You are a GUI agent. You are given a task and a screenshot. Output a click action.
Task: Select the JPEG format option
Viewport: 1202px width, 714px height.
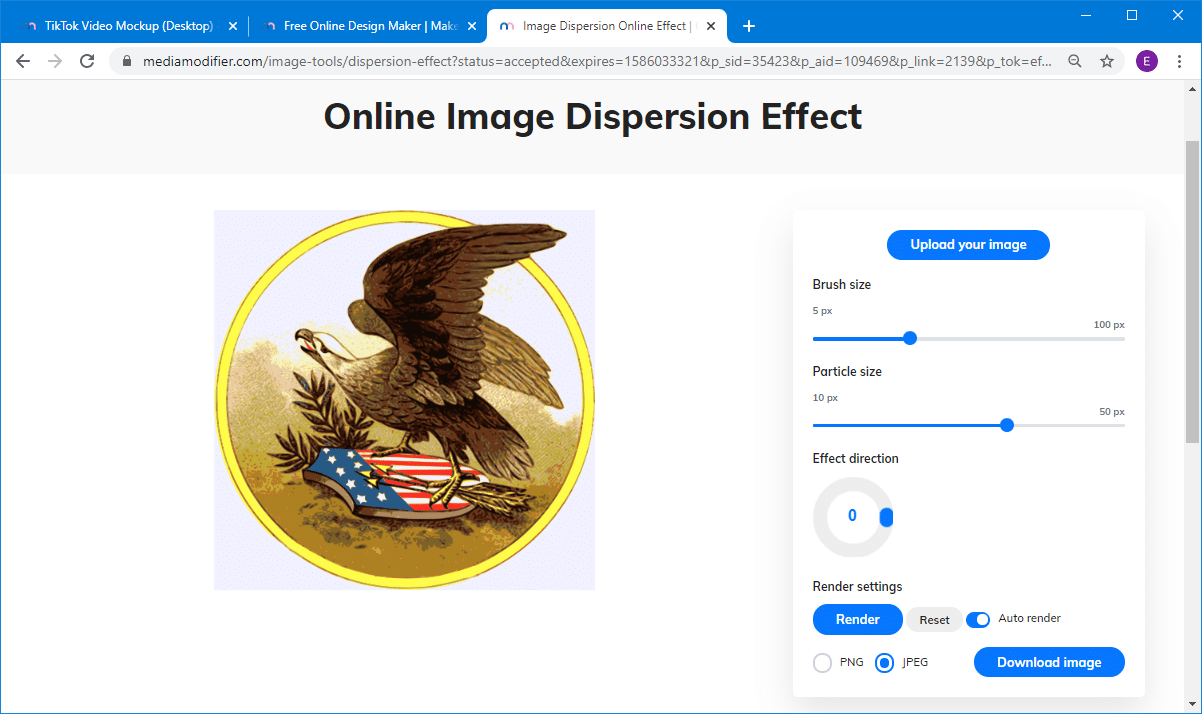point(884,663)
